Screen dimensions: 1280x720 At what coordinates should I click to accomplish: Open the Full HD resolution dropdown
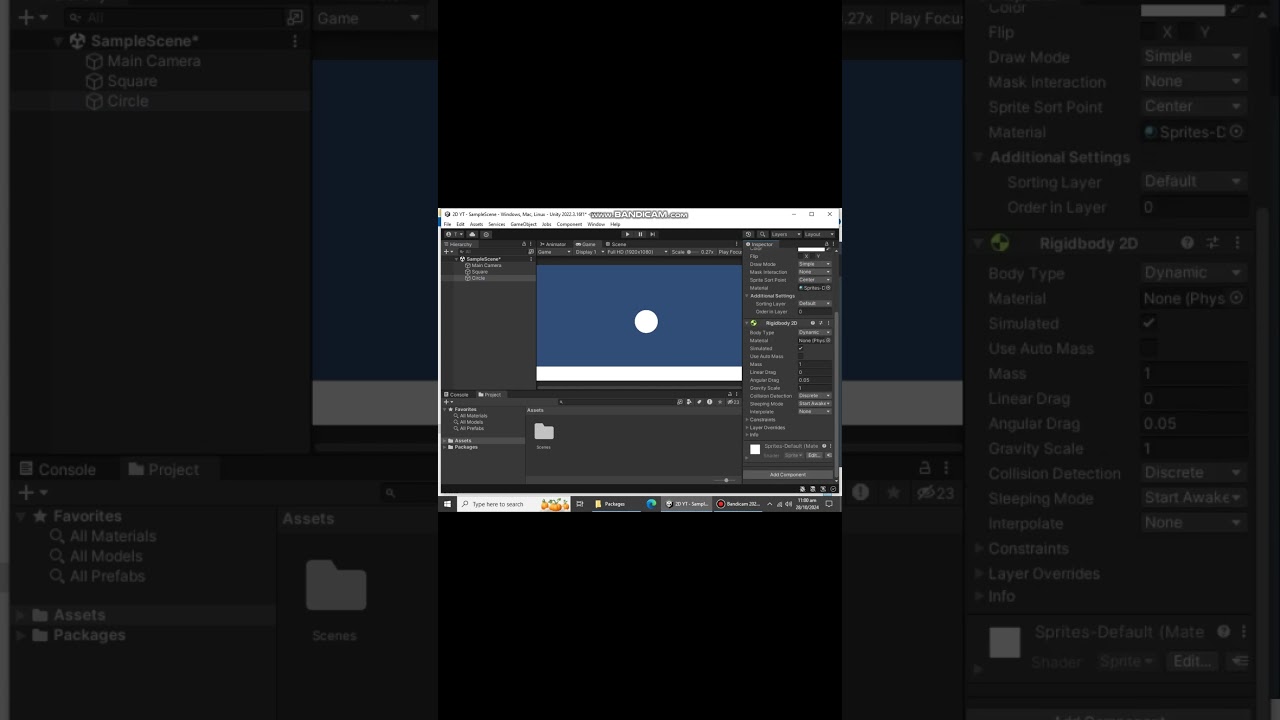tap(638, 252)
